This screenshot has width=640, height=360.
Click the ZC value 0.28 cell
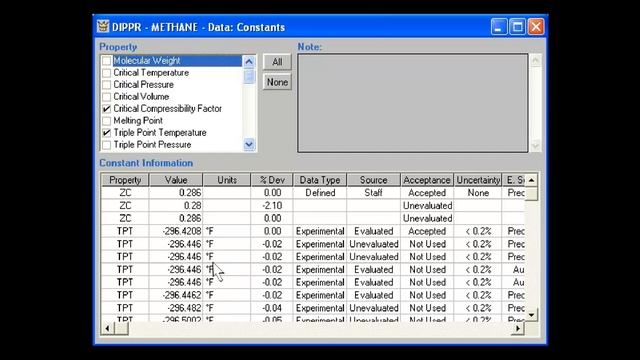coord(176,205)
